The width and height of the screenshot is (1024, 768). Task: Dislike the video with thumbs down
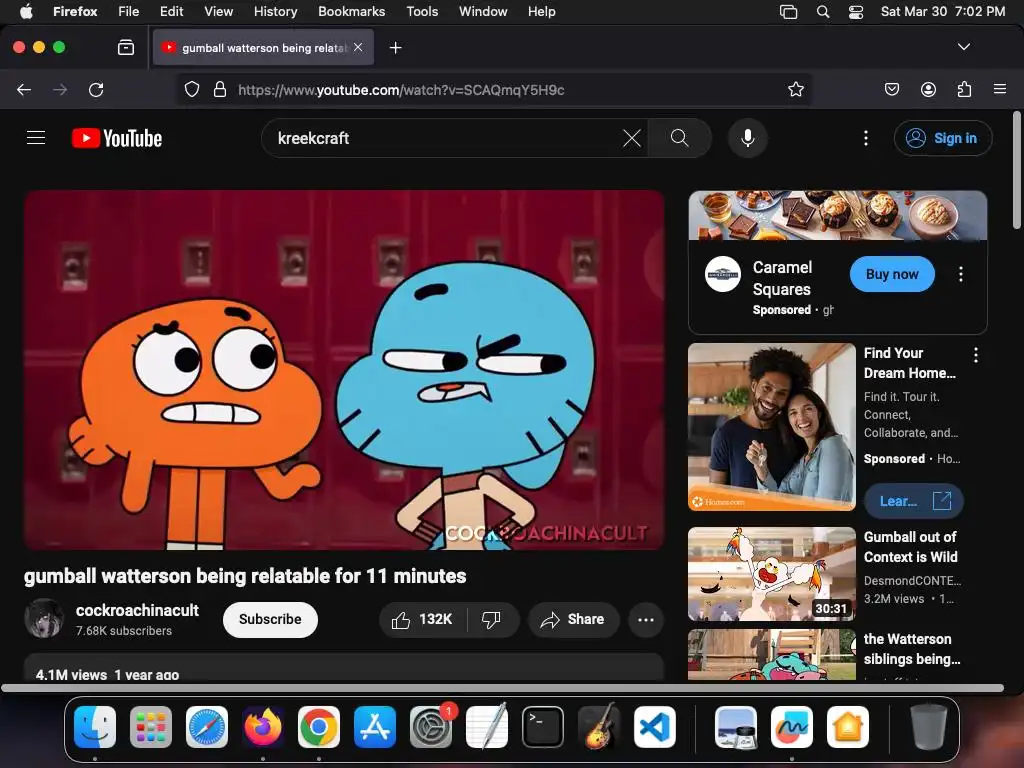[x=492, y=620]
